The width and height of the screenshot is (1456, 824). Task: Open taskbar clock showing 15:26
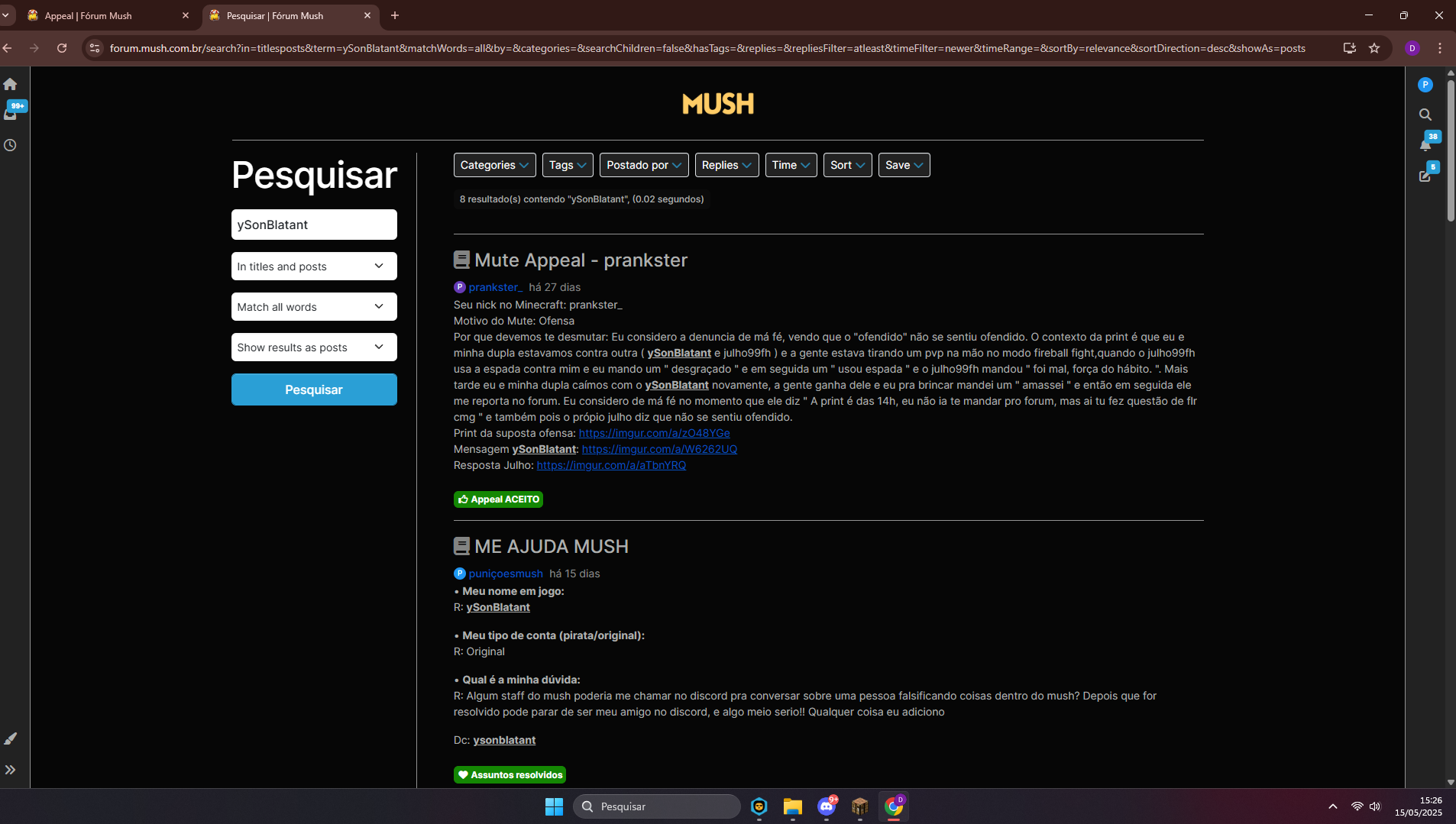(x=1419, y=806)
